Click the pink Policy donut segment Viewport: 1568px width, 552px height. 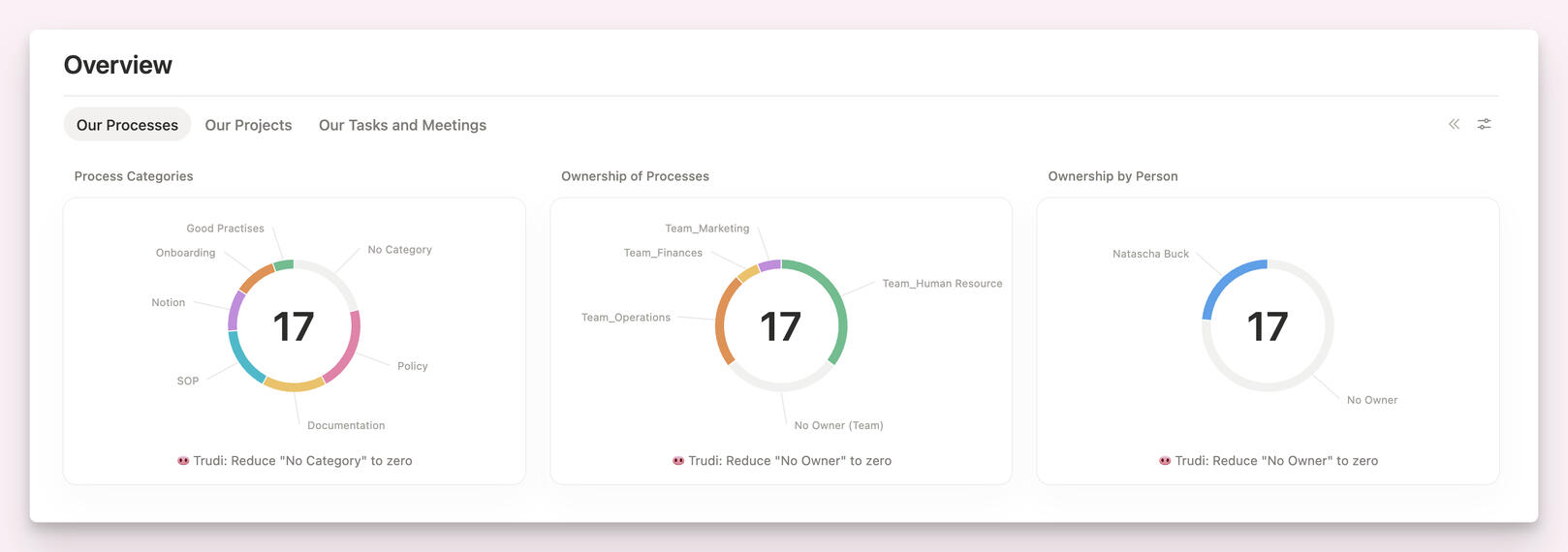351,351
